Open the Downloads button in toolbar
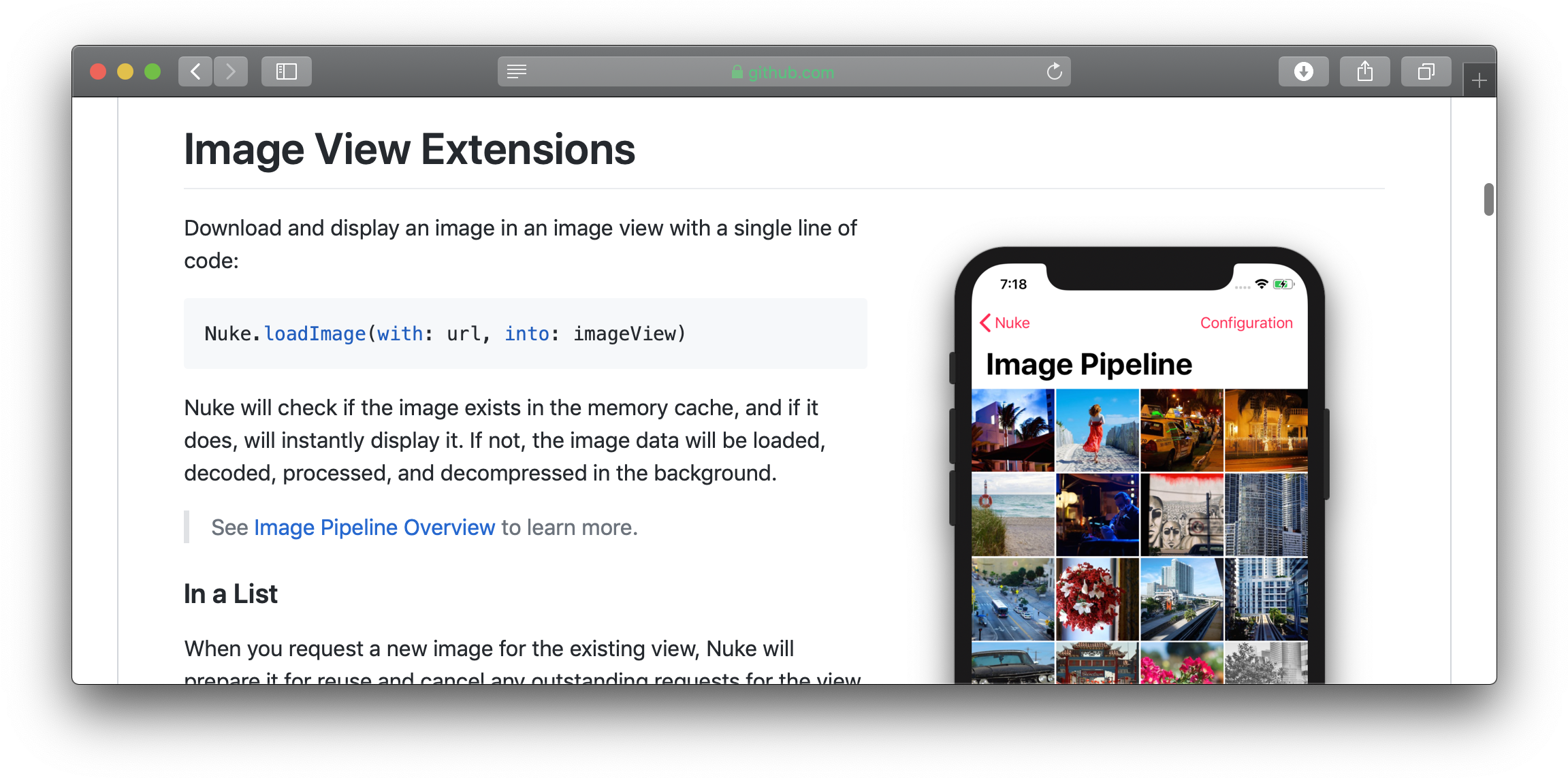 [1303, 71]
